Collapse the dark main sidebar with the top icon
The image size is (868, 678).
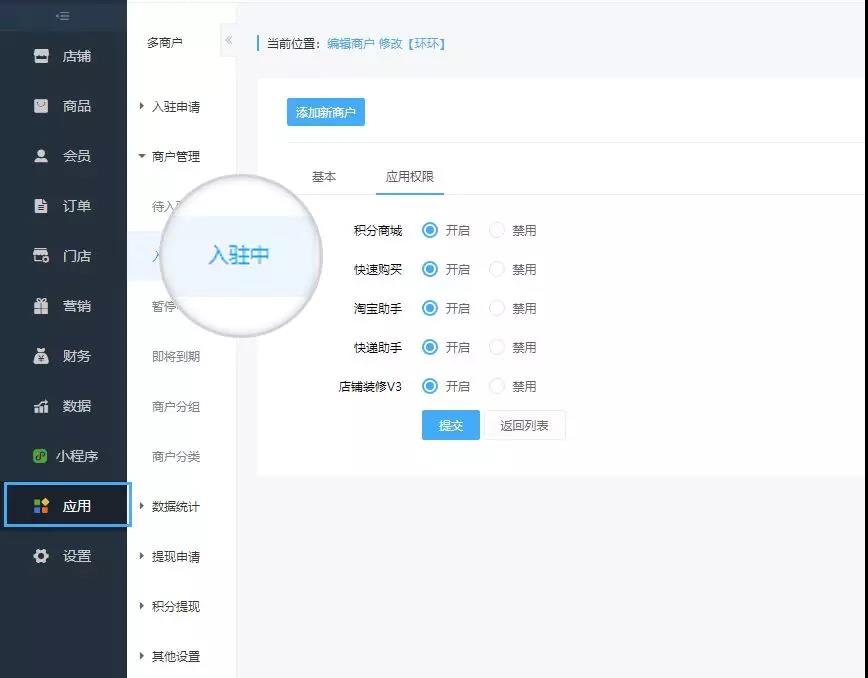(x=63, y=16)
